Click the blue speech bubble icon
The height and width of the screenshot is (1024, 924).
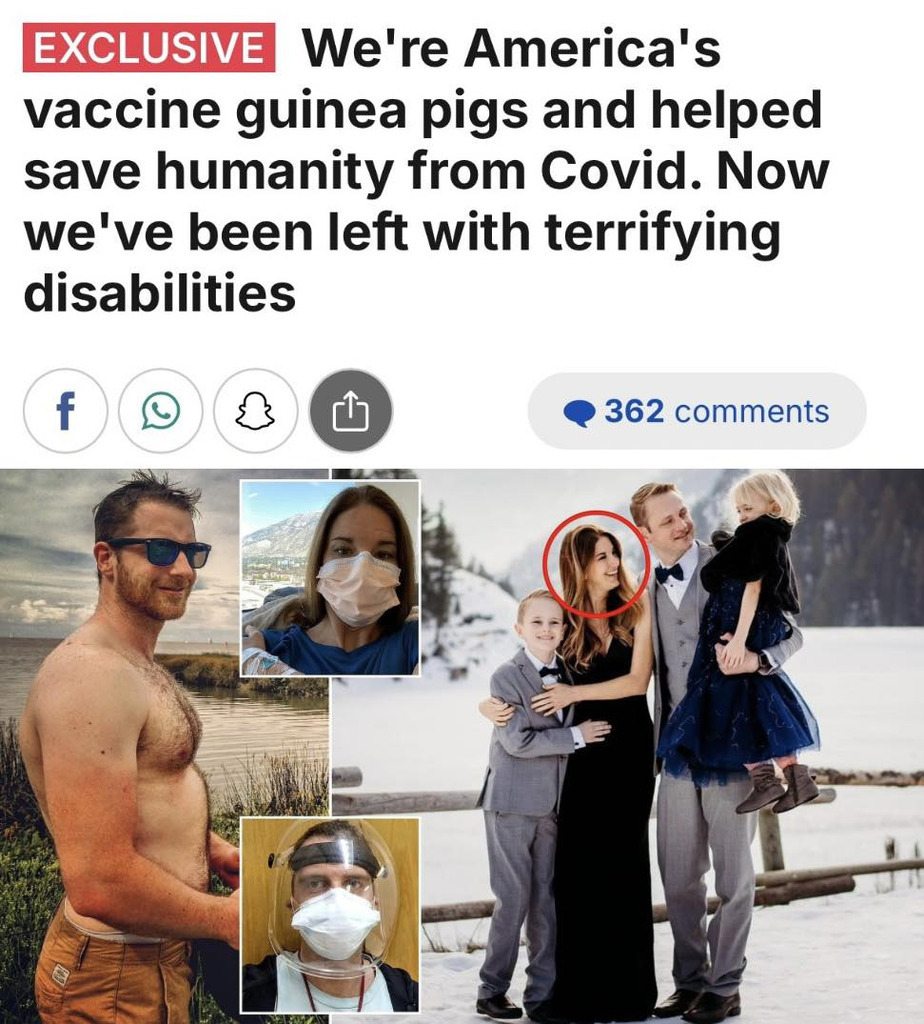pos(579,413)
